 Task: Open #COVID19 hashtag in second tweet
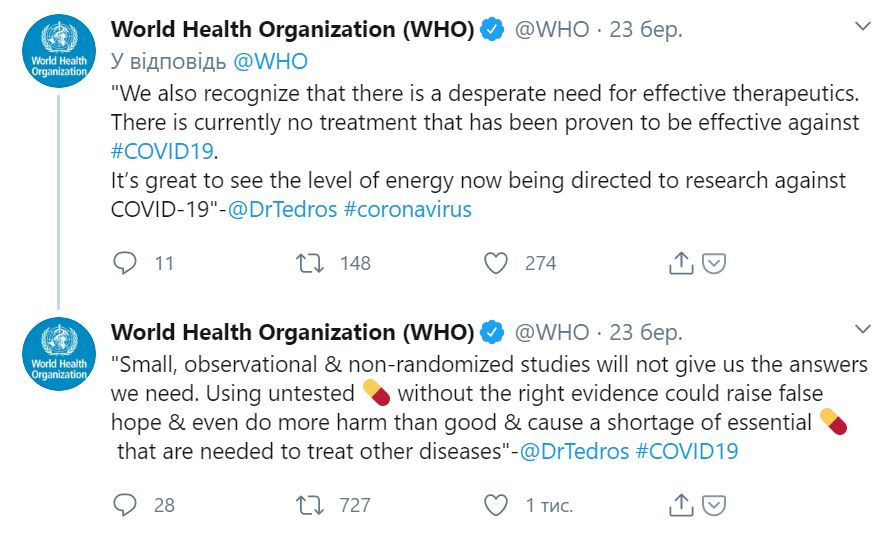click(687, 451)
